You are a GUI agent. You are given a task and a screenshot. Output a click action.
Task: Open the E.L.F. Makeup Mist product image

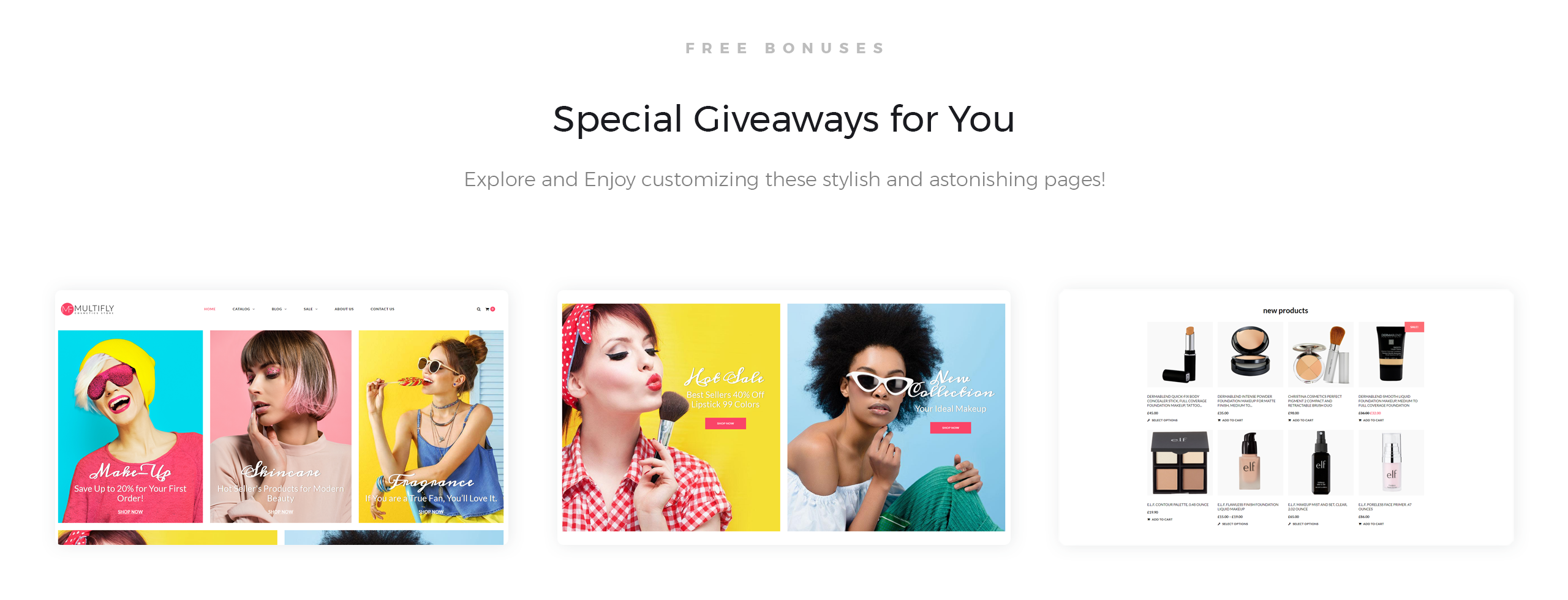1321,463
